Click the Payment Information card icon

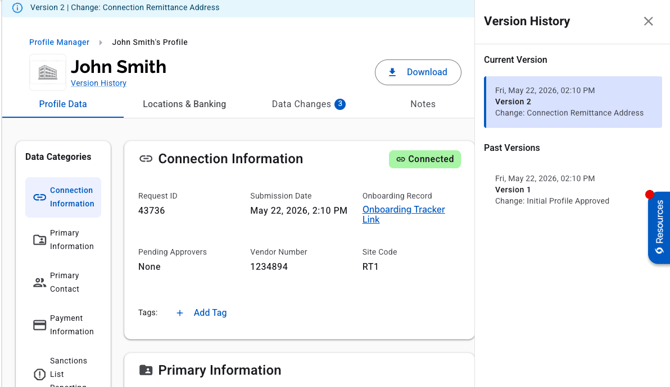tap(39, 325)
